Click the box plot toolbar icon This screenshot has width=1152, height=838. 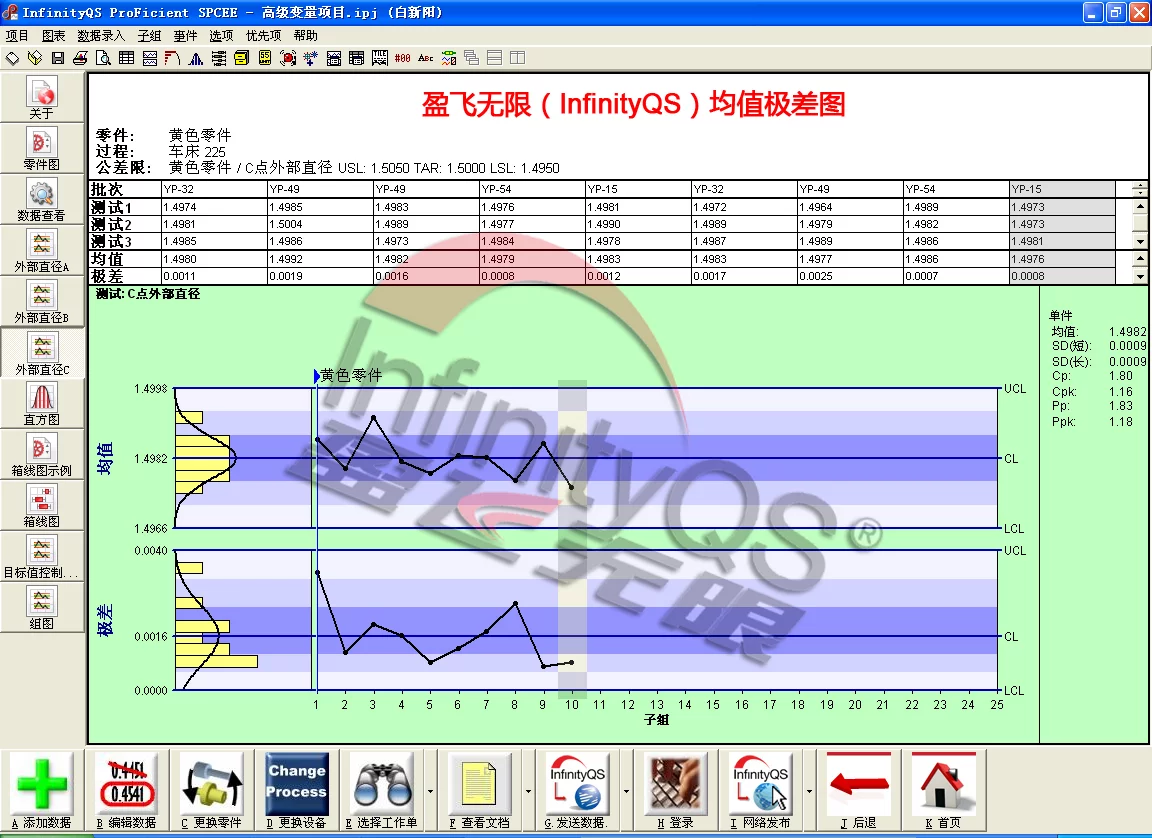pyautogui.click(x=219, y=58)
